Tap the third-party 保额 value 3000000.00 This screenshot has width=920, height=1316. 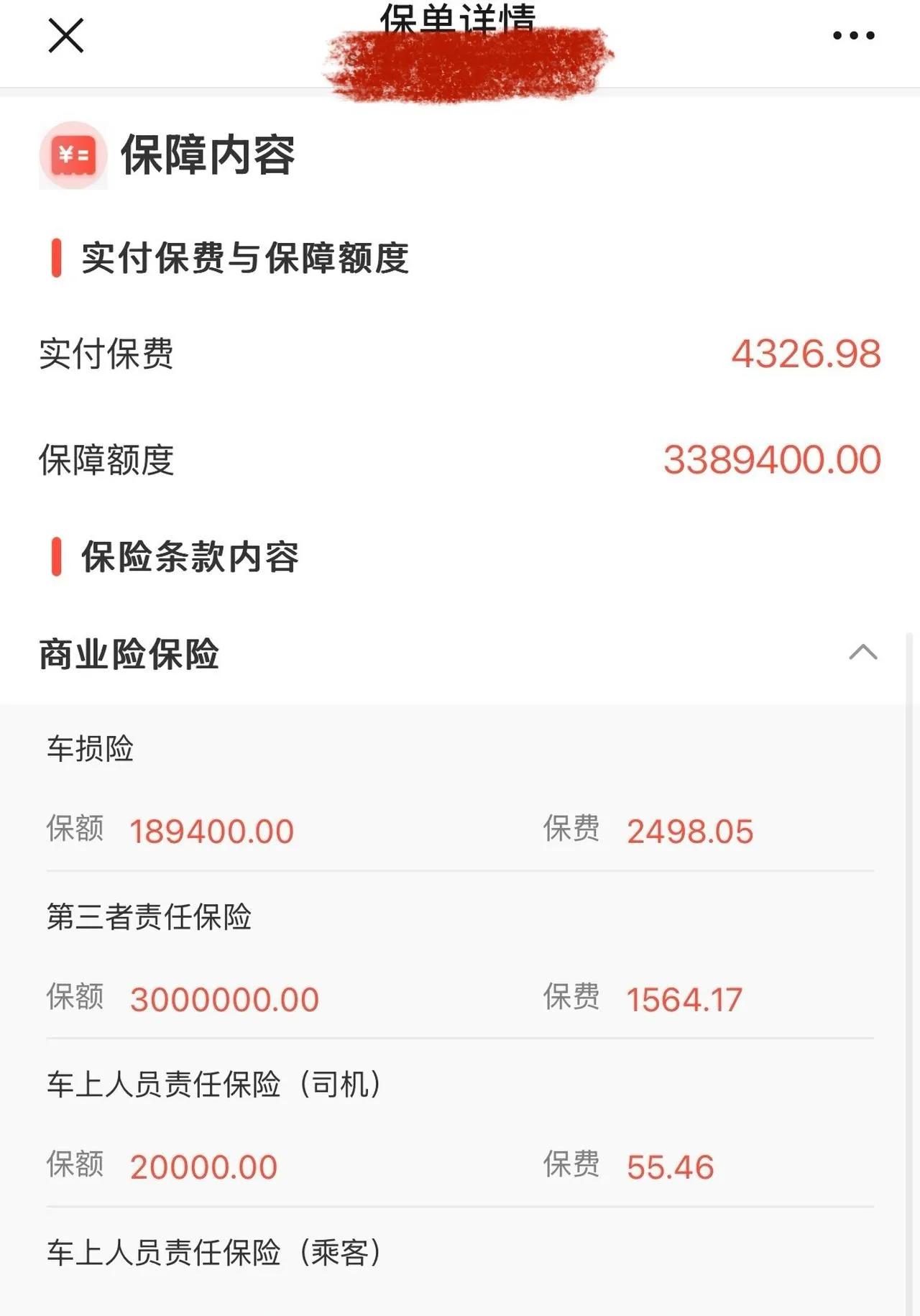coord(224,1000)
